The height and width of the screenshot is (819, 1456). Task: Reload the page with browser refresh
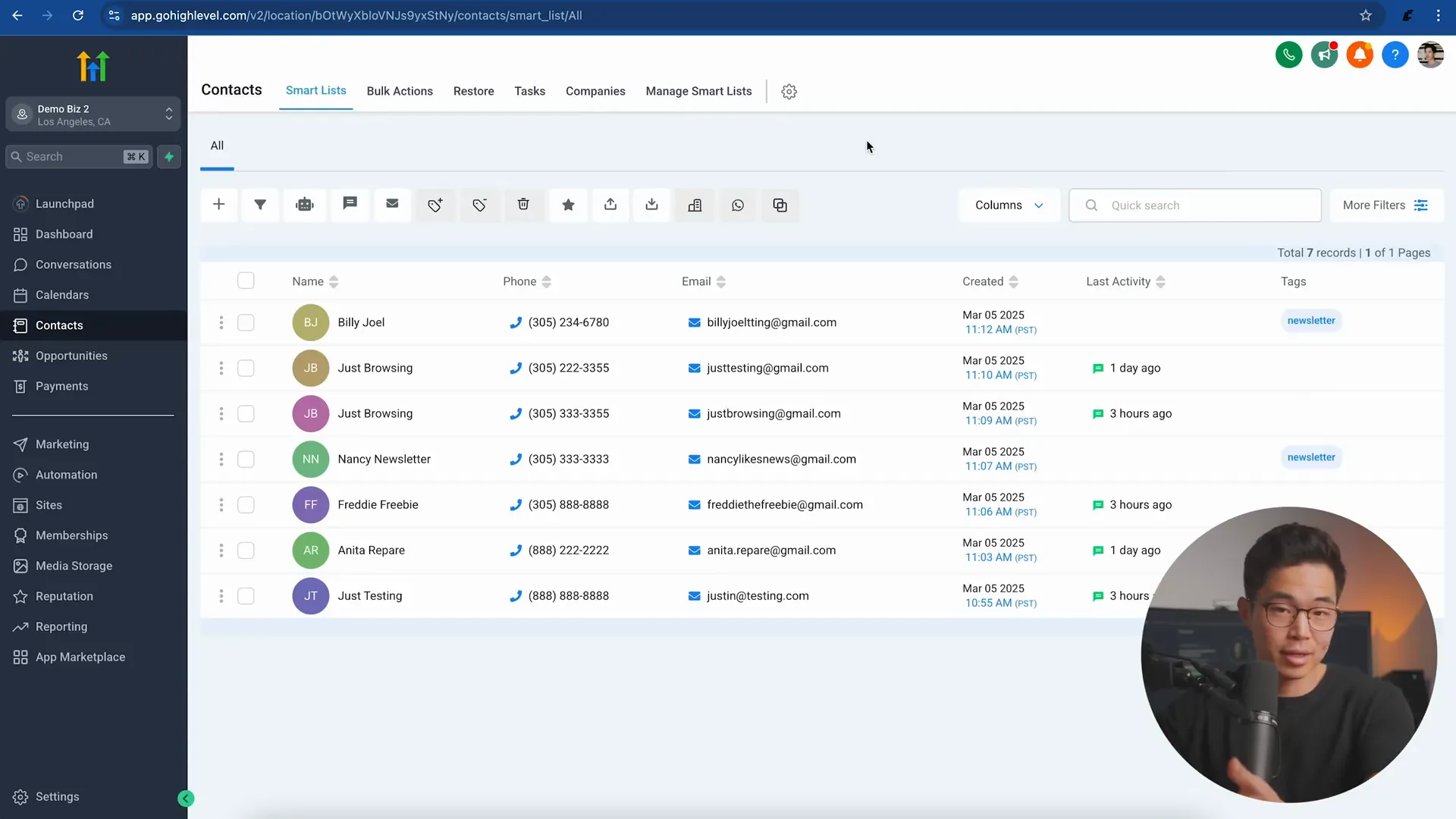pyautogui.click(x=78, y=15)
